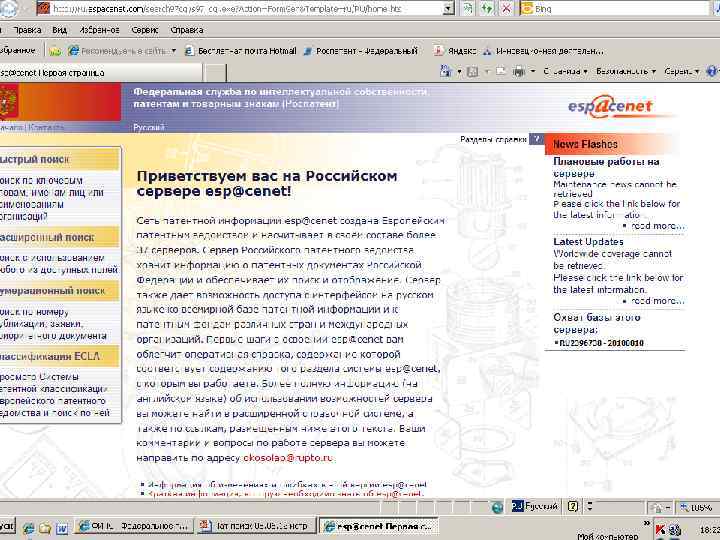Click the Print icon in command bar
The image size is (720, 540).
pyautogui.click(x=519, y=71)
